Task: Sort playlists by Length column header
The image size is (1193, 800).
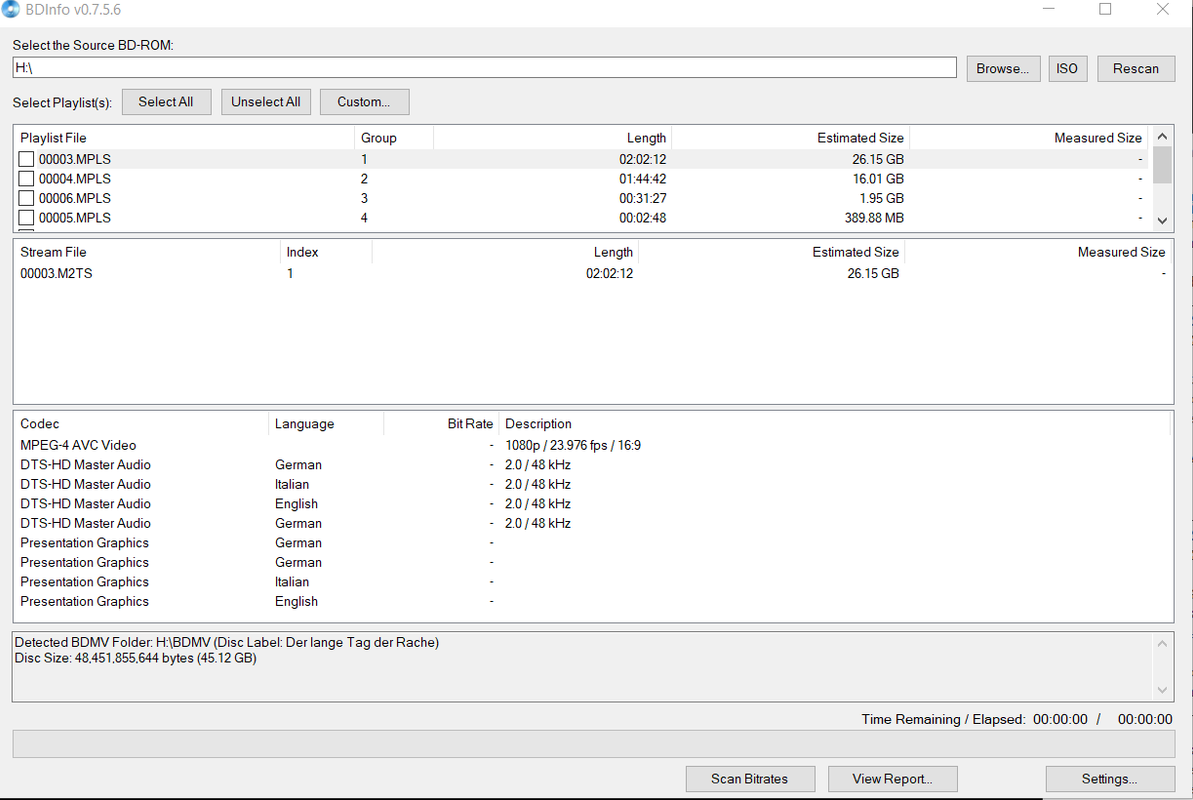Action: click(552, 138)
